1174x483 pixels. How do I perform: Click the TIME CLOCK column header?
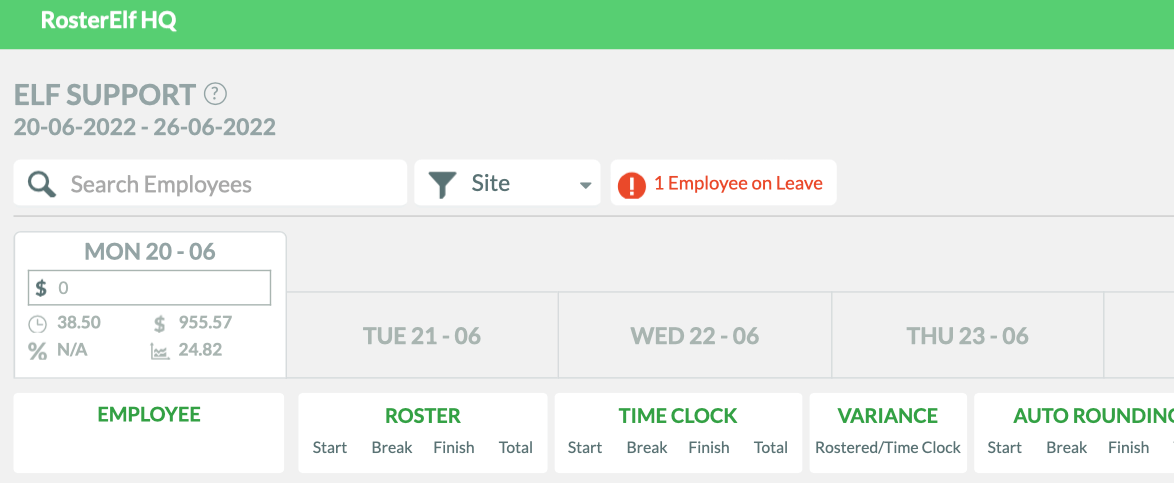(678, 416)
